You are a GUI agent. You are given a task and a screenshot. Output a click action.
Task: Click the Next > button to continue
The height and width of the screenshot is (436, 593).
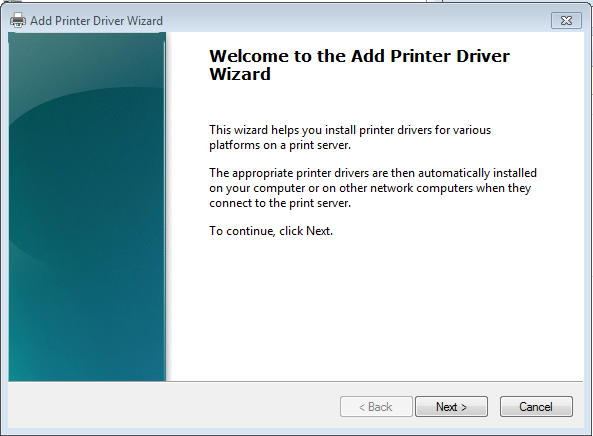pos(451,407)
